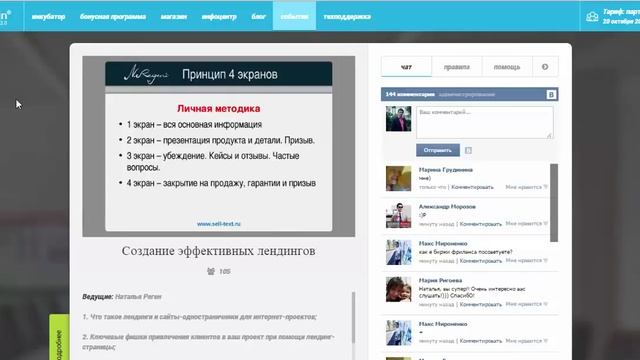
Task: Open www.sell-text.ru link on slide
Action: click(219, 224)
